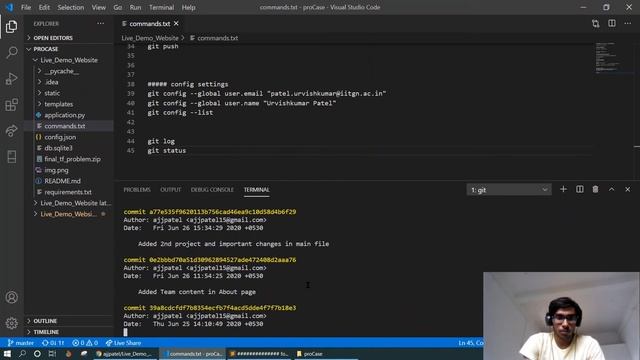This screenshot has height=360, width=640.
Task: Open the Edit menu
Action: [44, 7]
